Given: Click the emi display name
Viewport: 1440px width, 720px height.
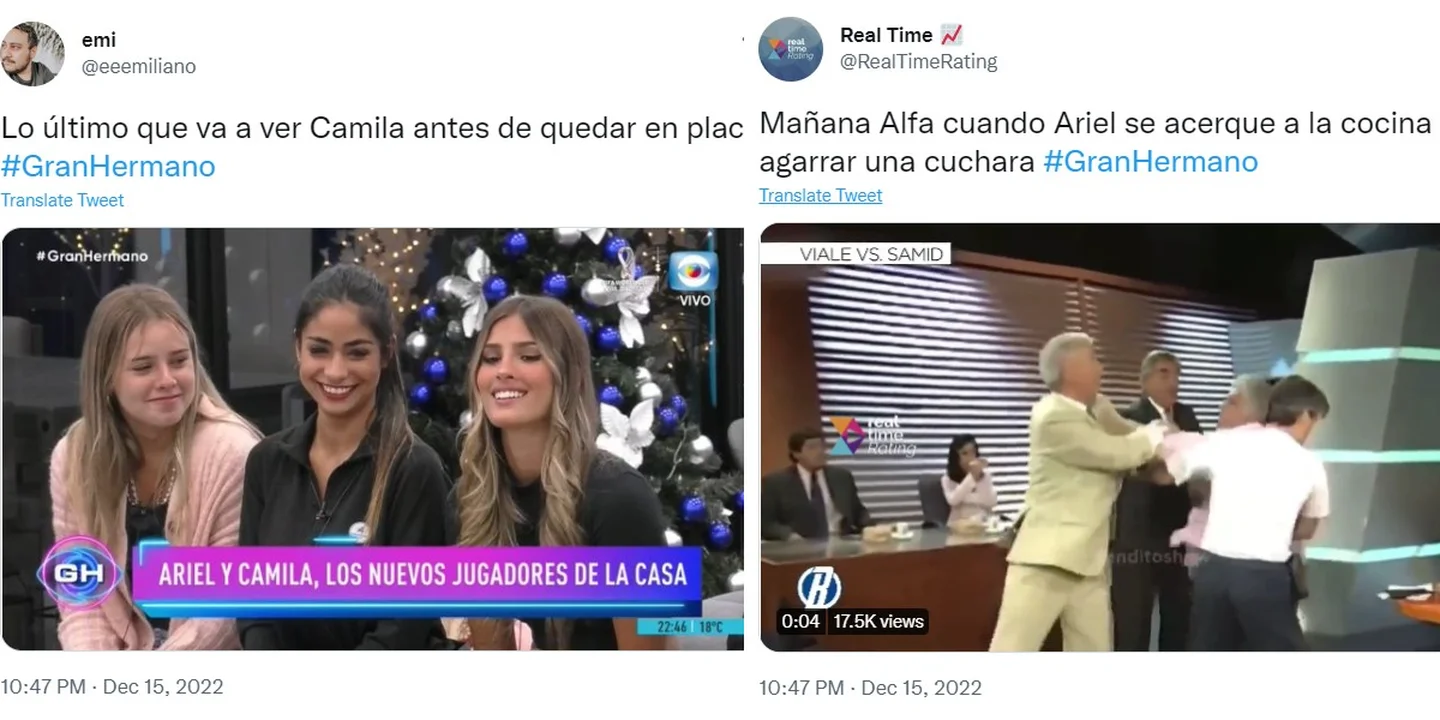Looking at the screenshot, I should (98, 40).
